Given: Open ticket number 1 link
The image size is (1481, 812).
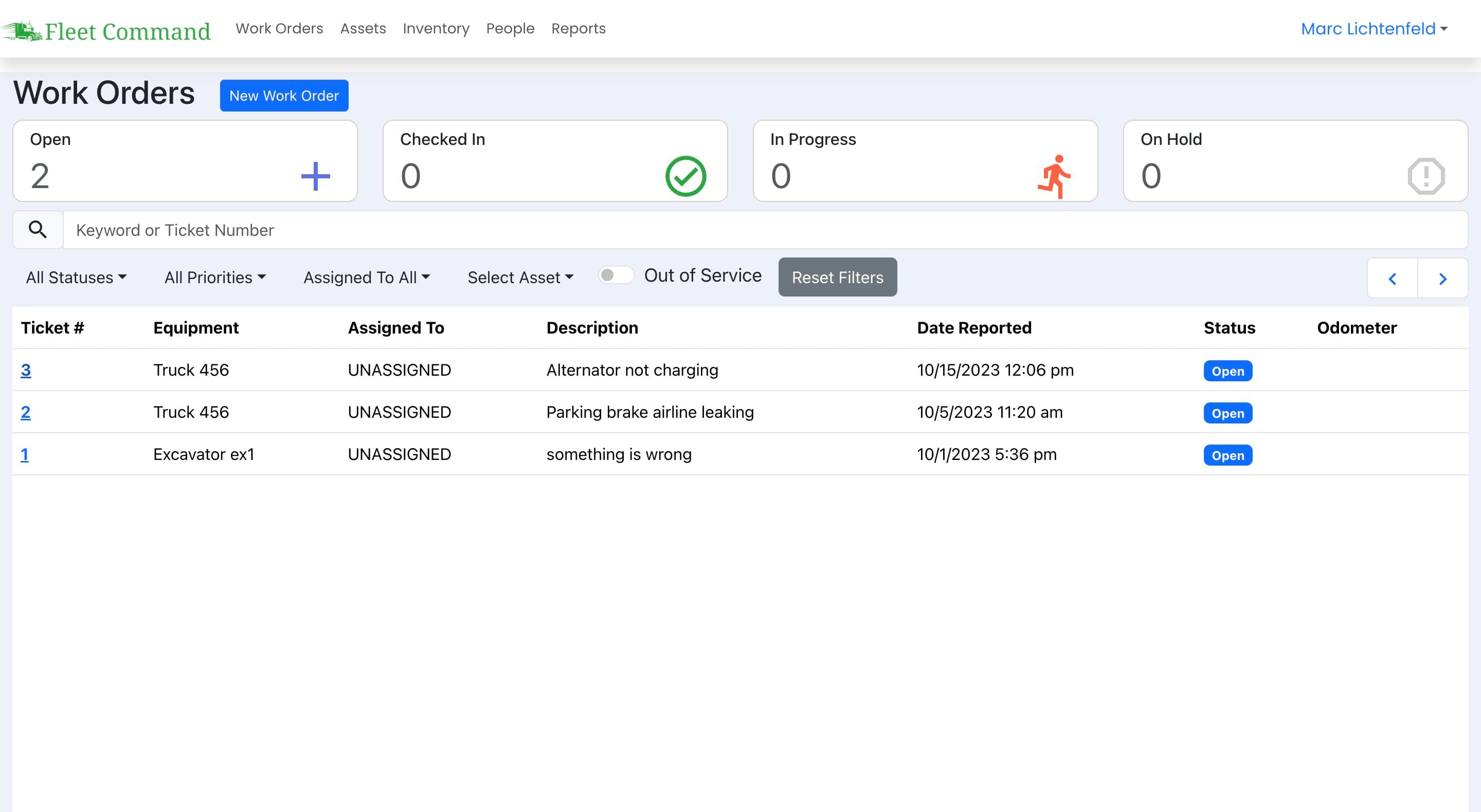Looking at the screenshot, I should [x=25, y=454].
